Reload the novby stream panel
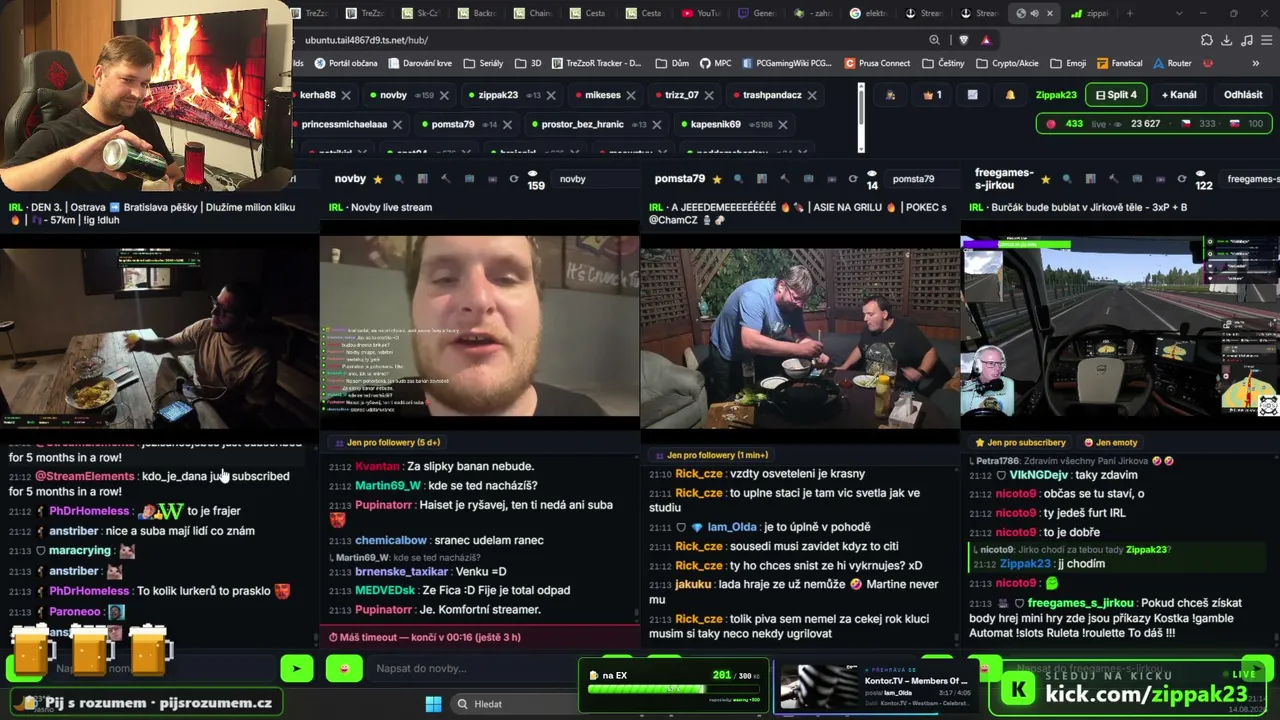This screenshot has height=720, width=1280. click(x=514, y=179)
